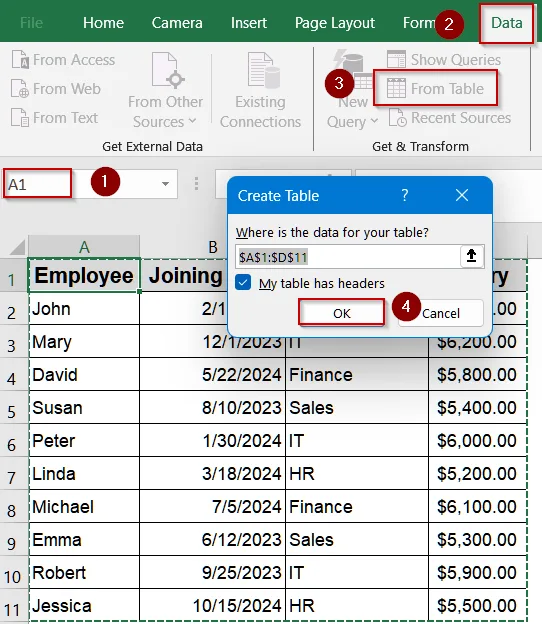The image size is (542, 624).
Task: Click the Employee header cell
Action: pyautogui.click(x=84, y=275)
